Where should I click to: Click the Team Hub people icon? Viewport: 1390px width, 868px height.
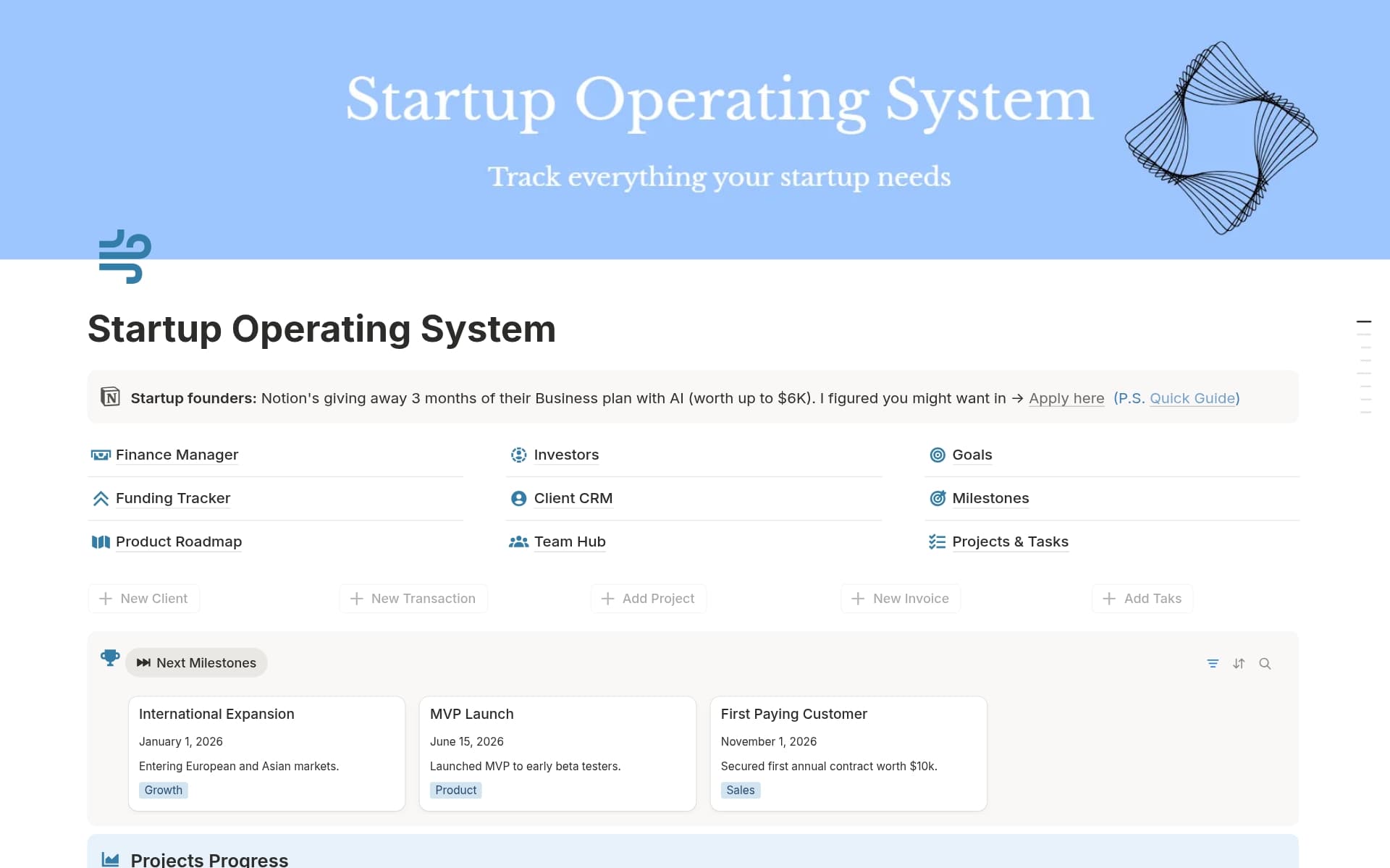pos(518,542)
